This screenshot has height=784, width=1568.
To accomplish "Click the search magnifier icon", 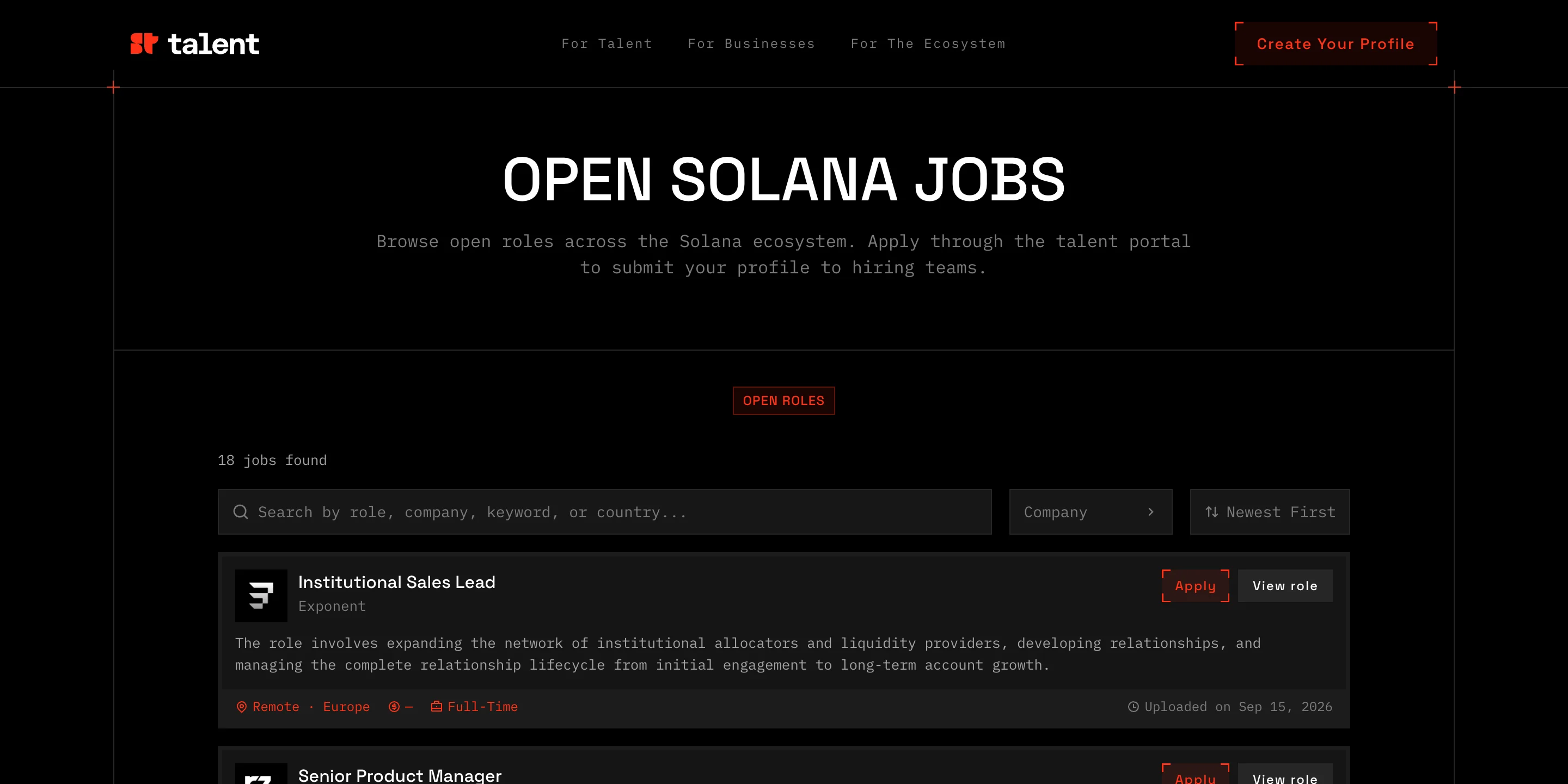I will coord(241,512).
